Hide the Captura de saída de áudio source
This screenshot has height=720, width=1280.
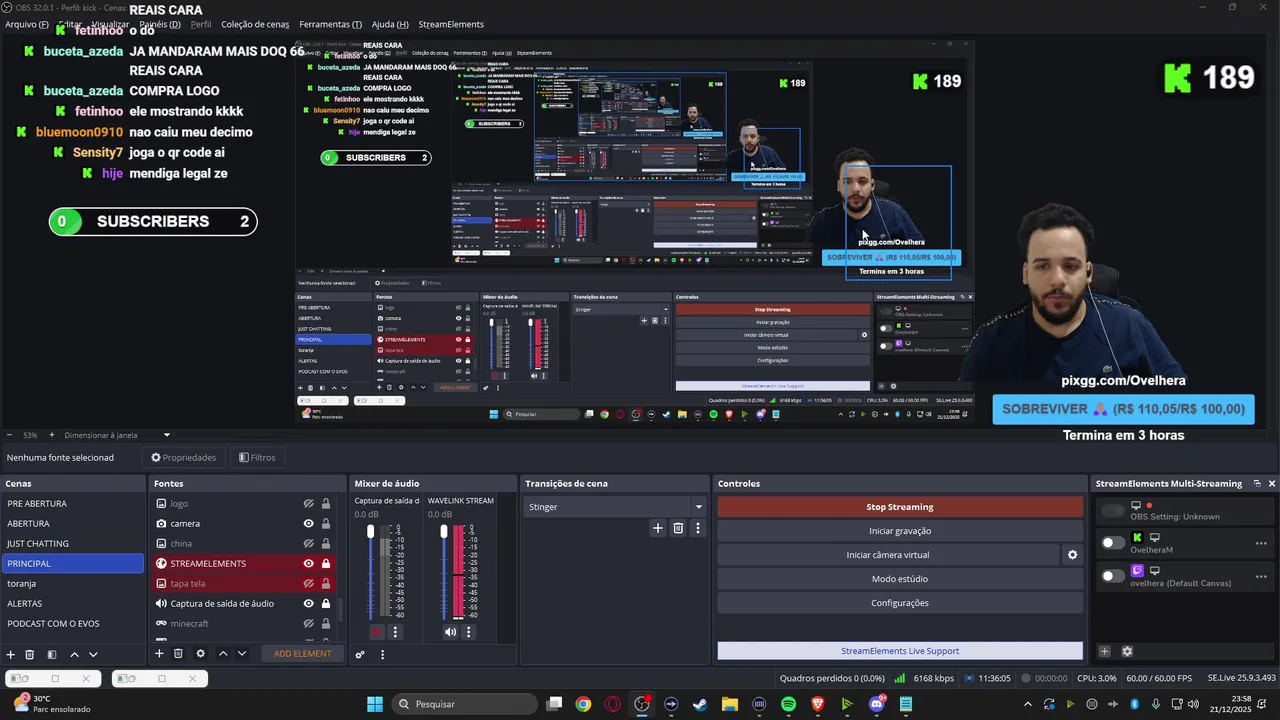[x=309, y=604]
